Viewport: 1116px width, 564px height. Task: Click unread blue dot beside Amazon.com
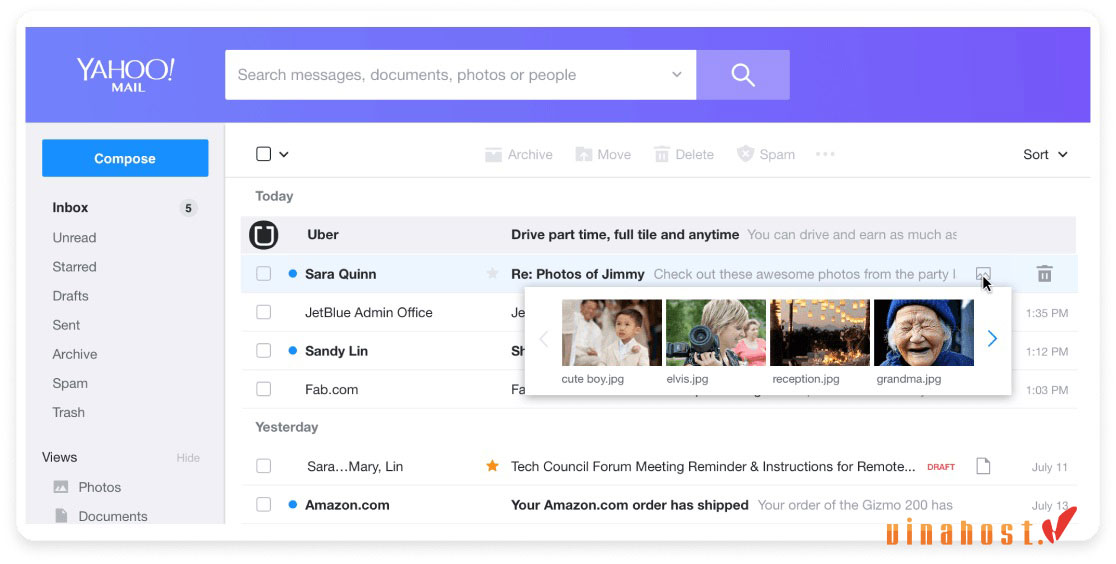coord(293,504)
